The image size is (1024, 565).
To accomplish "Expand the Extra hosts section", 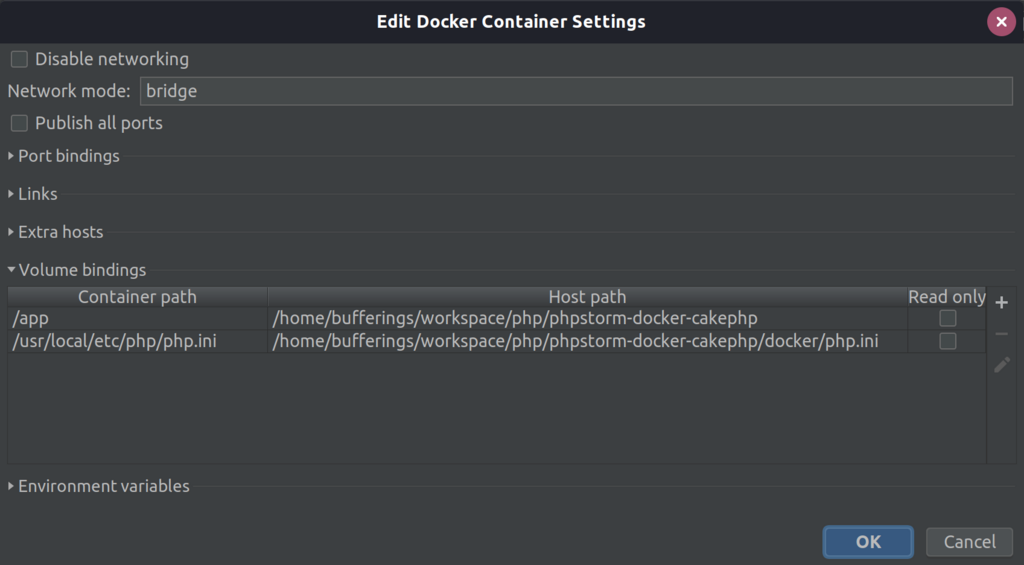I will 60,232.
